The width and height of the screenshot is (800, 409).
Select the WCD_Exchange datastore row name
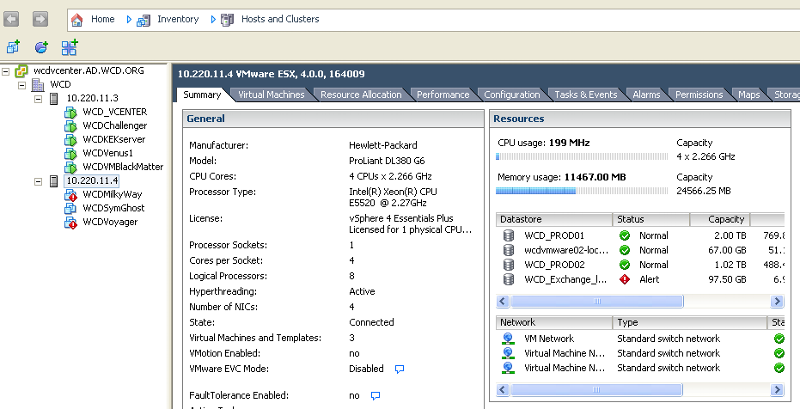[565, 279]
